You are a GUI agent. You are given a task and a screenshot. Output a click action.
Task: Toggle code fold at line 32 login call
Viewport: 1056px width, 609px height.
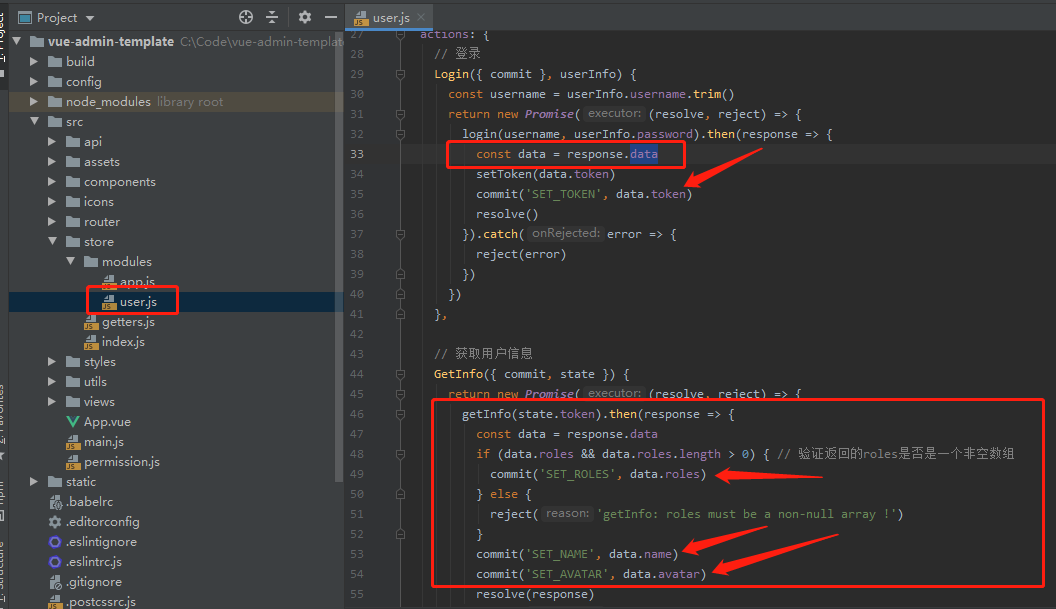click(x=401, y=134)
